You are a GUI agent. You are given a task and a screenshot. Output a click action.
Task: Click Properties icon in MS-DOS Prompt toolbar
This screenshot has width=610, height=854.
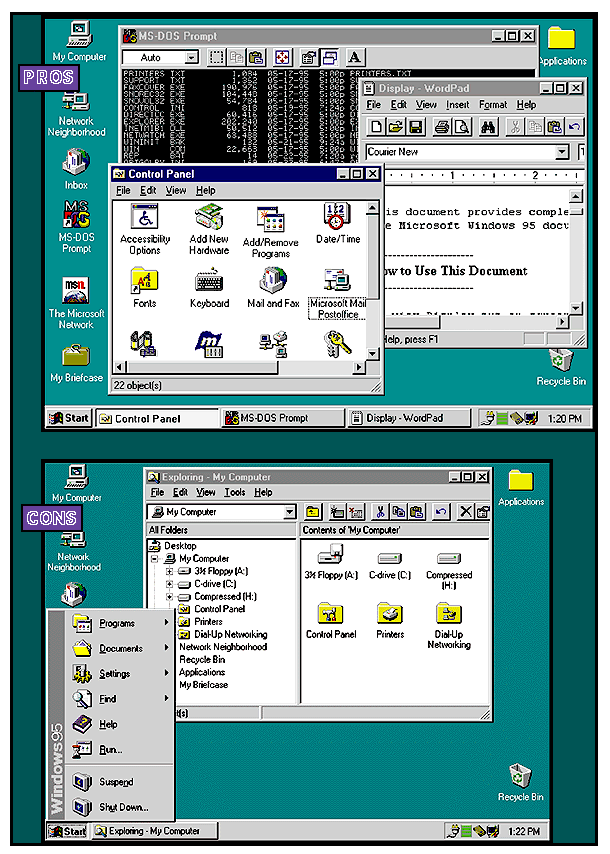click(x=309, y=57)
